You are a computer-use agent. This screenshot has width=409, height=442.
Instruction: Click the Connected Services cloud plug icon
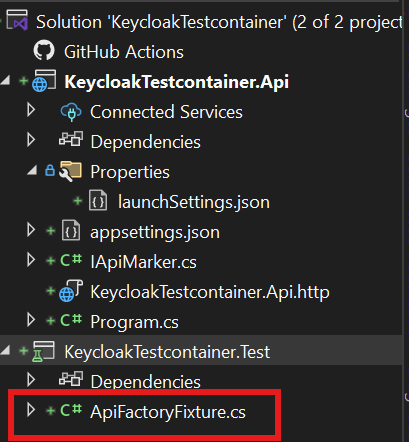coord(71,112)
